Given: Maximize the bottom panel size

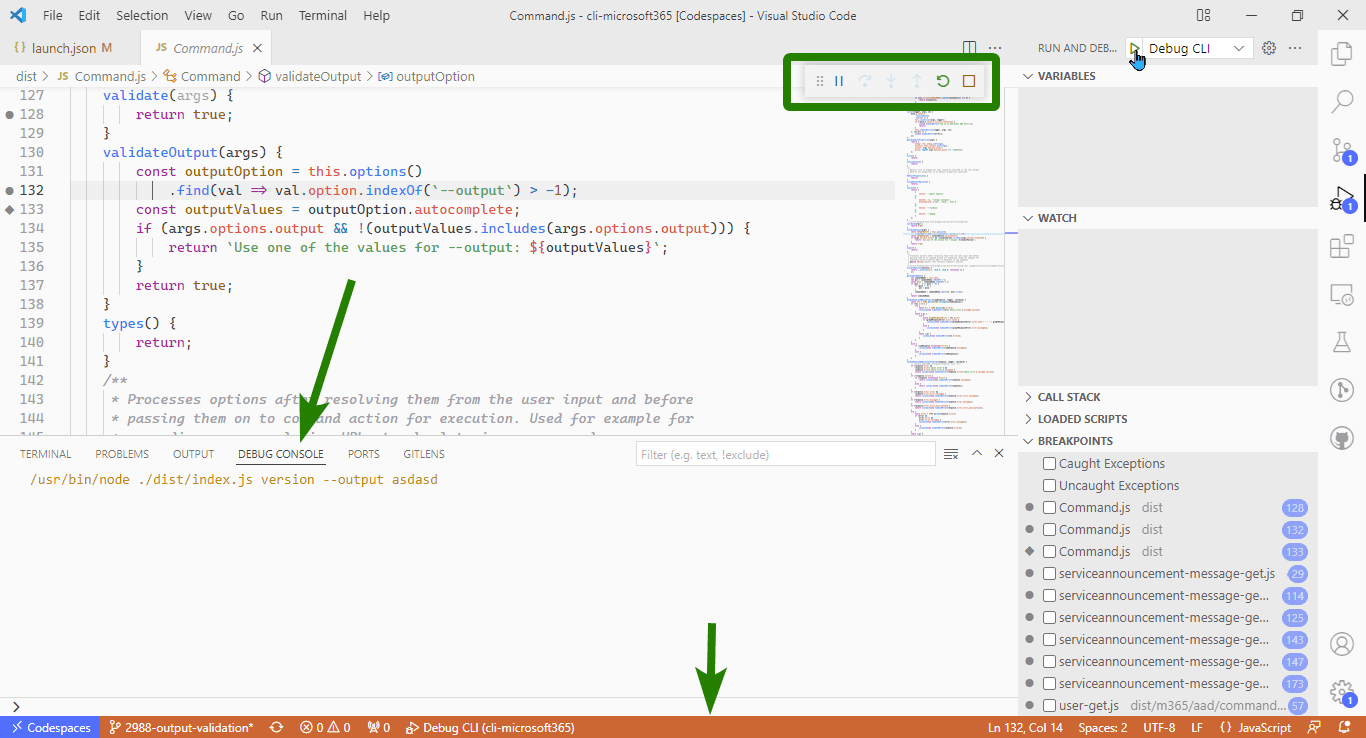Looking at the screenshot, I should click(977, 454).
